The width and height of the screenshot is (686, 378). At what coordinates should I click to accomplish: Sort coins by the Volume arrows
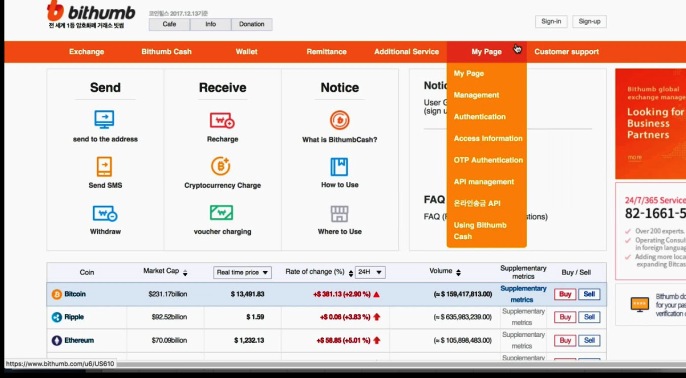pyautogui.click(x=458, y=272)
